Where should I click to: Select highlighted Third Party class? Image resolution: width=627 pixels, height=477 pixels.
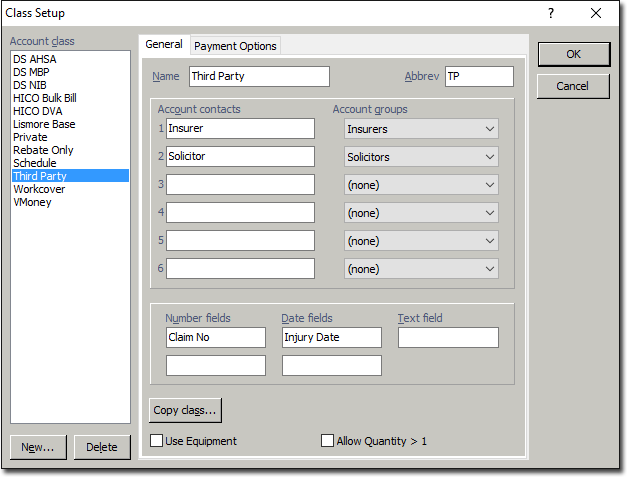click(x=70, y=176)
